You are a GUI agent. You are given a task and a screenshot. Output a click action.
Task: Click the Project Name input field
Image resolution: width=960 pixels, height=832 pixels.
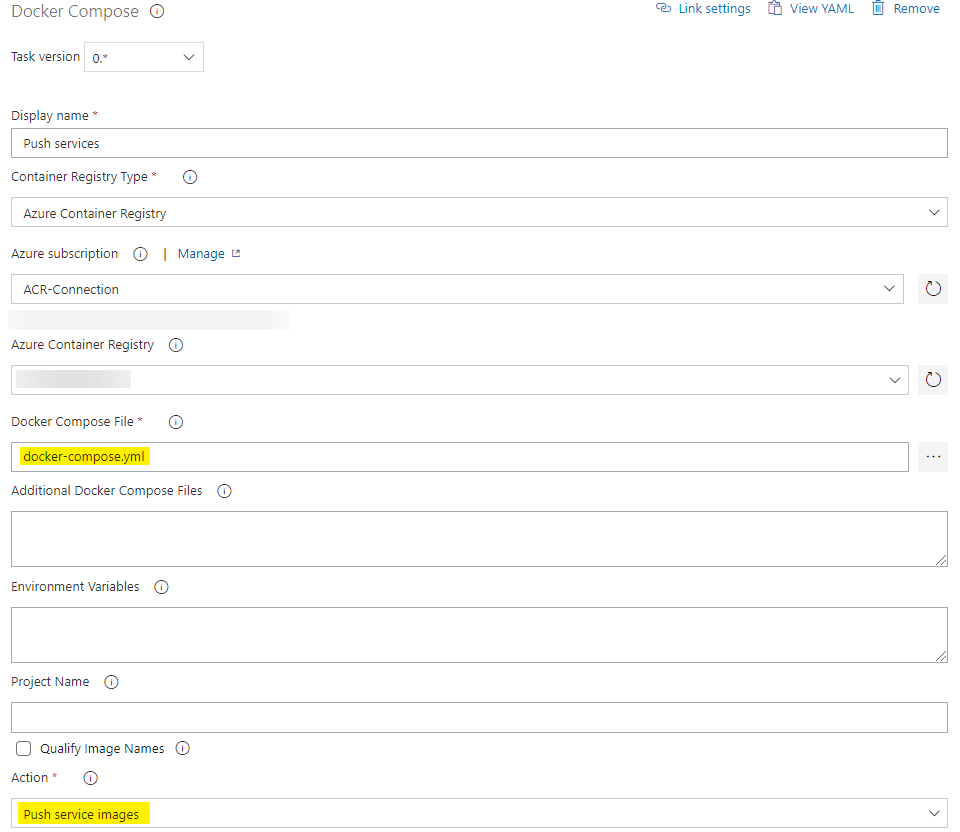pos(479,718)
